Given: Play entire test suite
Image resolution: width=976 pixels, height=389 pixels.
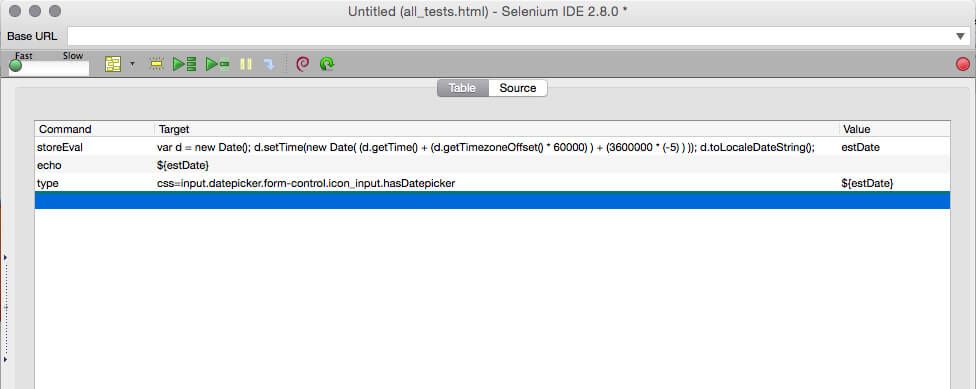Looking at the screenshot, I should [185, 64].
